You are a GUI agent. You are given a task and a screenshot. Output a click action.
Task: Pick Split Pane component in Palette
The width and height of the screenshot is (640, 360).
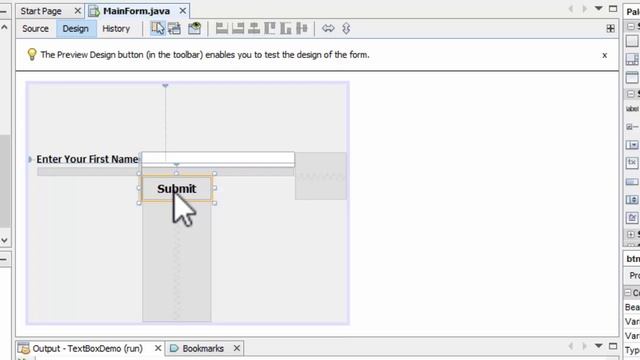[x=632, y=59]
